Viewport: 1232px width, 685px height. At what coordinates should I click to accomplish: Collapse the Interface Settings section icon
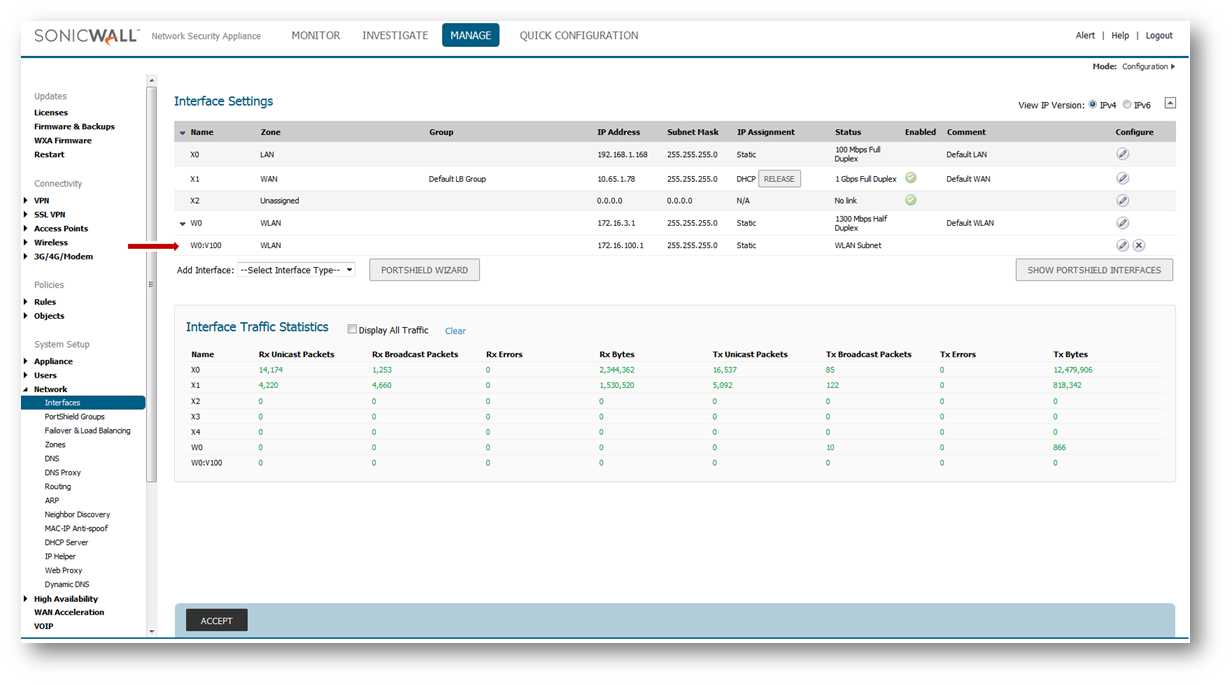[x=1170, y=103]
